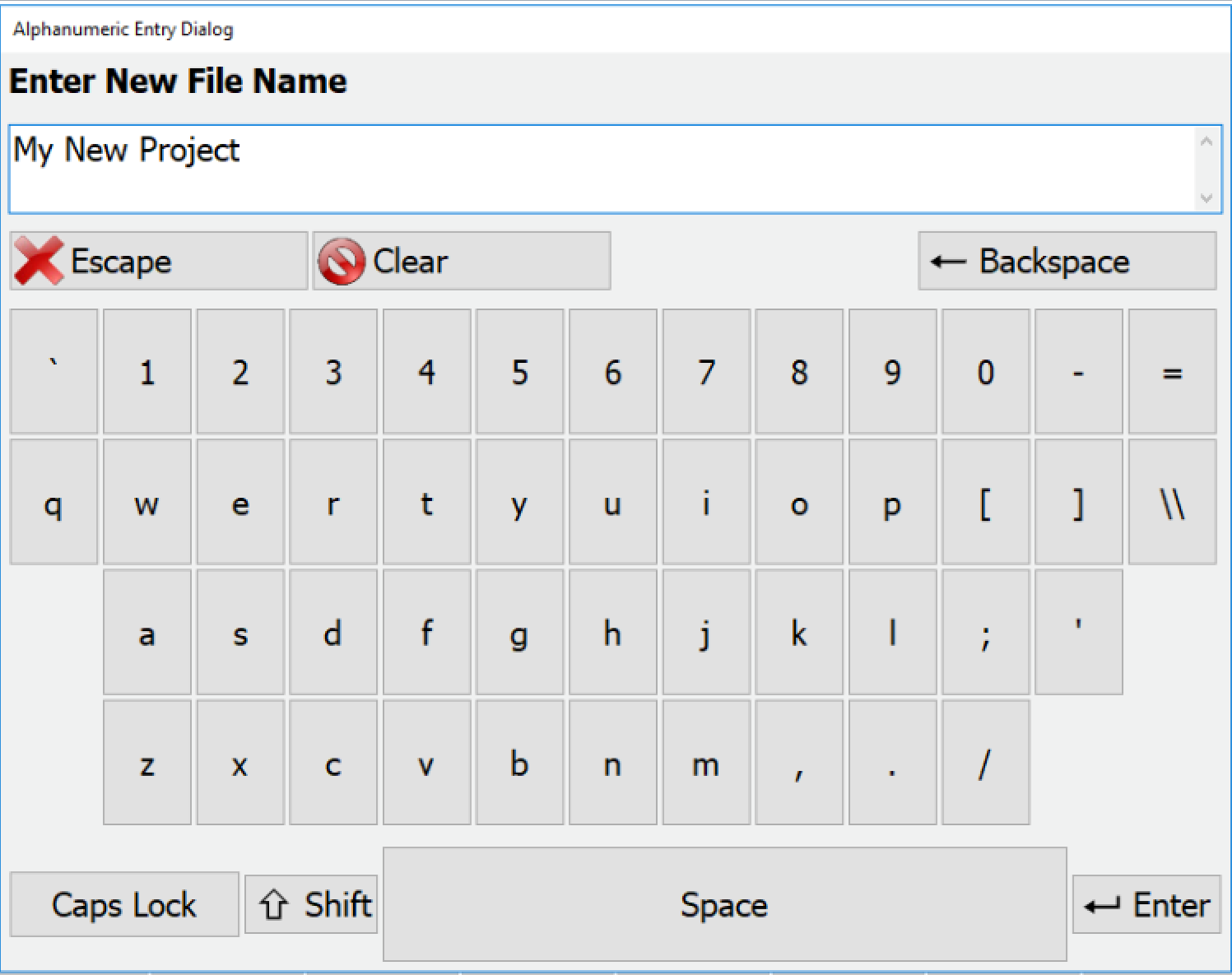
Task: Click the text field scrollbar
Action: pyautogui.click(x=1206, y=169)
